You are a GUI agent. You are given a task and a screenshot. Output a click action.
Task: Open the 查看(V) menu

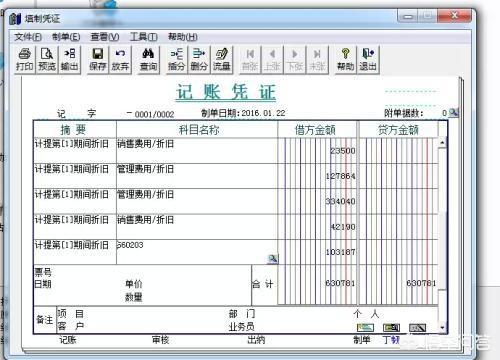point(105,37)
